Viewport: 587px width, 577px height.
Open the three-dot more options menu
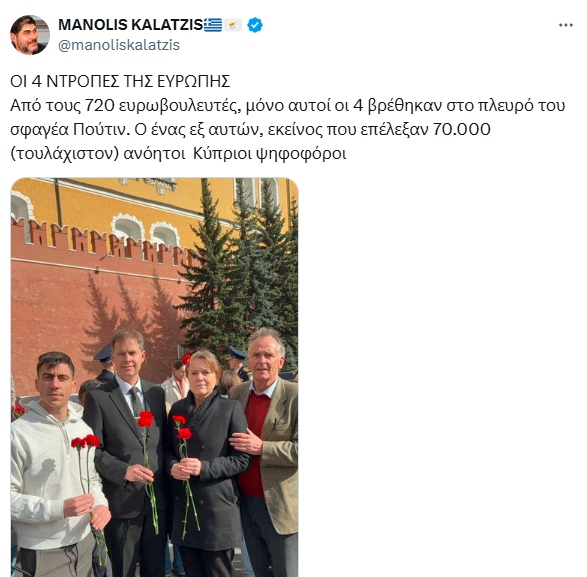pyautogui.click(x=565, y=25)
